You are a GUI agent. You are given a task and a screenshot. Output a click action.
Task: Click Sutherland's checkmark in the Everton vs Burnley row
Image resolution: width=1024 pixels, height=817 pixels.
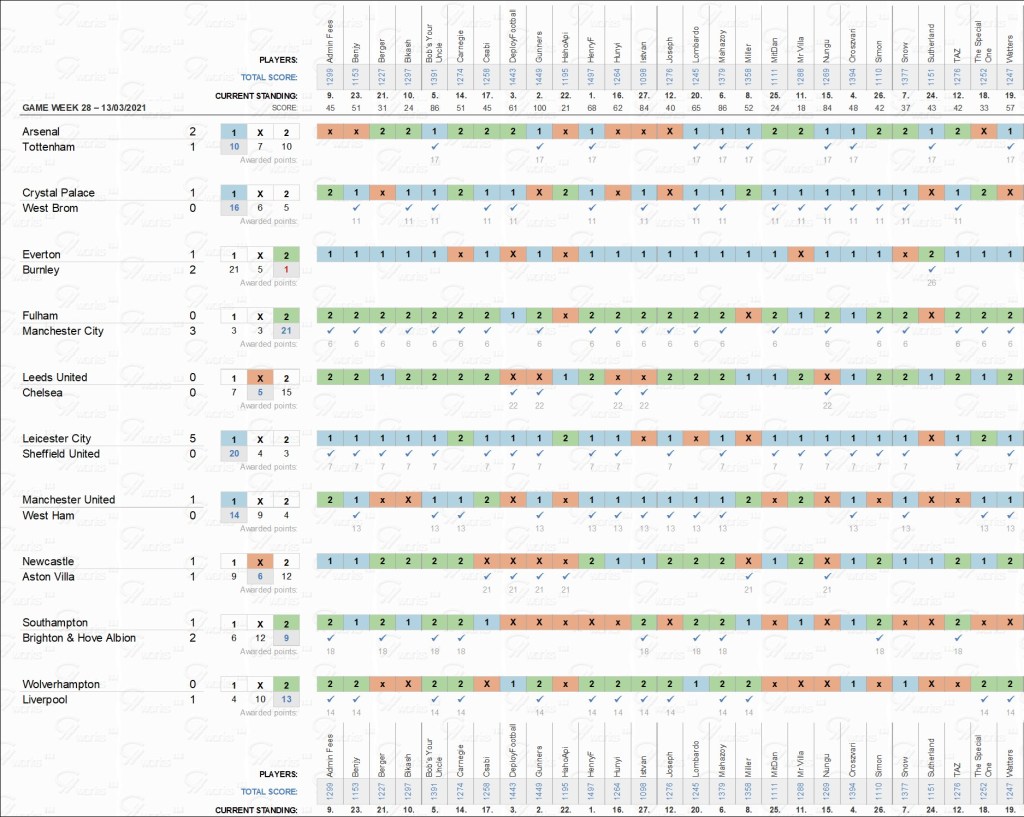click(931, 270)
